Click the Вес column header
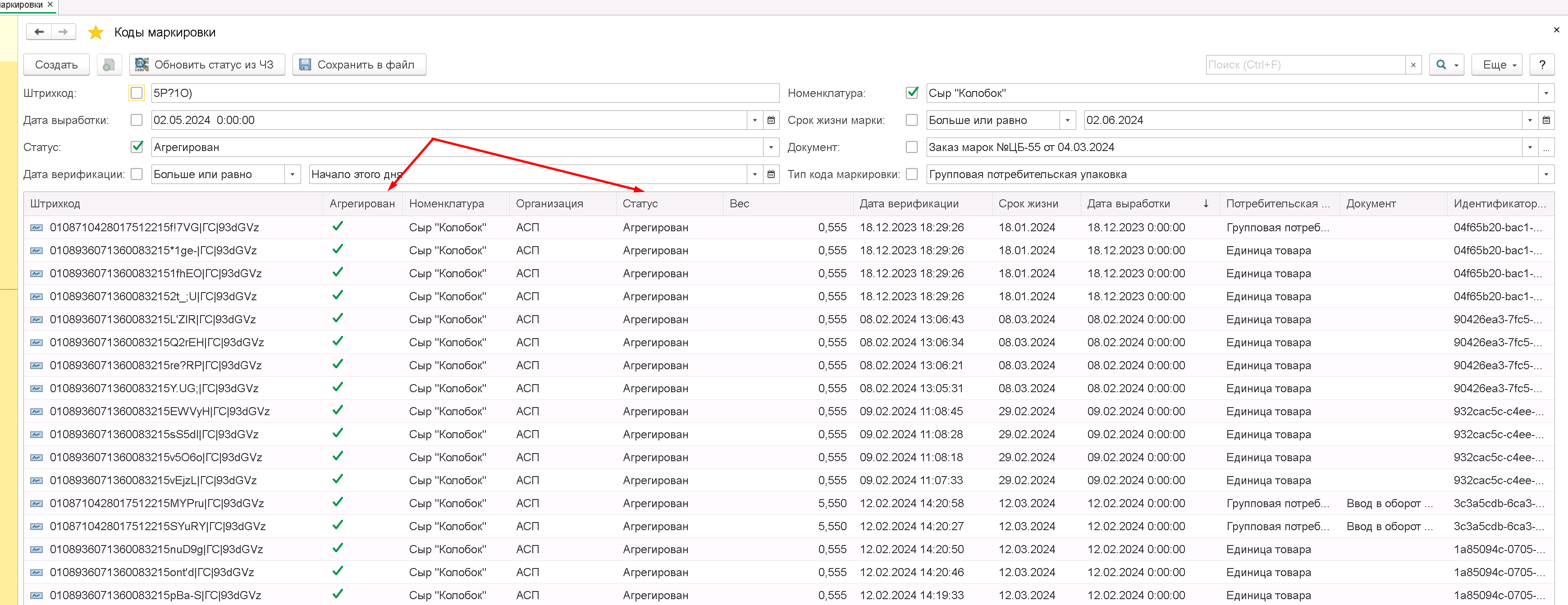The image size is (1568, 605). [x=788, y=203]
